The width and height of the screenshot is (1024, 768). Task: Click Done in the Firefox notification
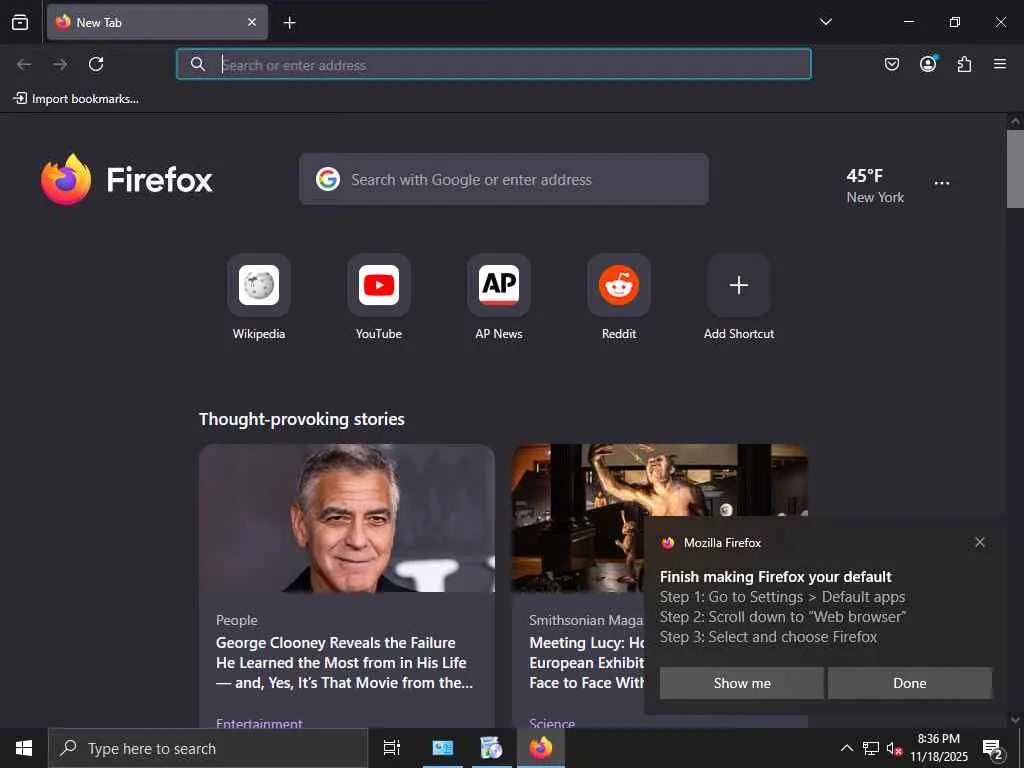coord(910,683)
